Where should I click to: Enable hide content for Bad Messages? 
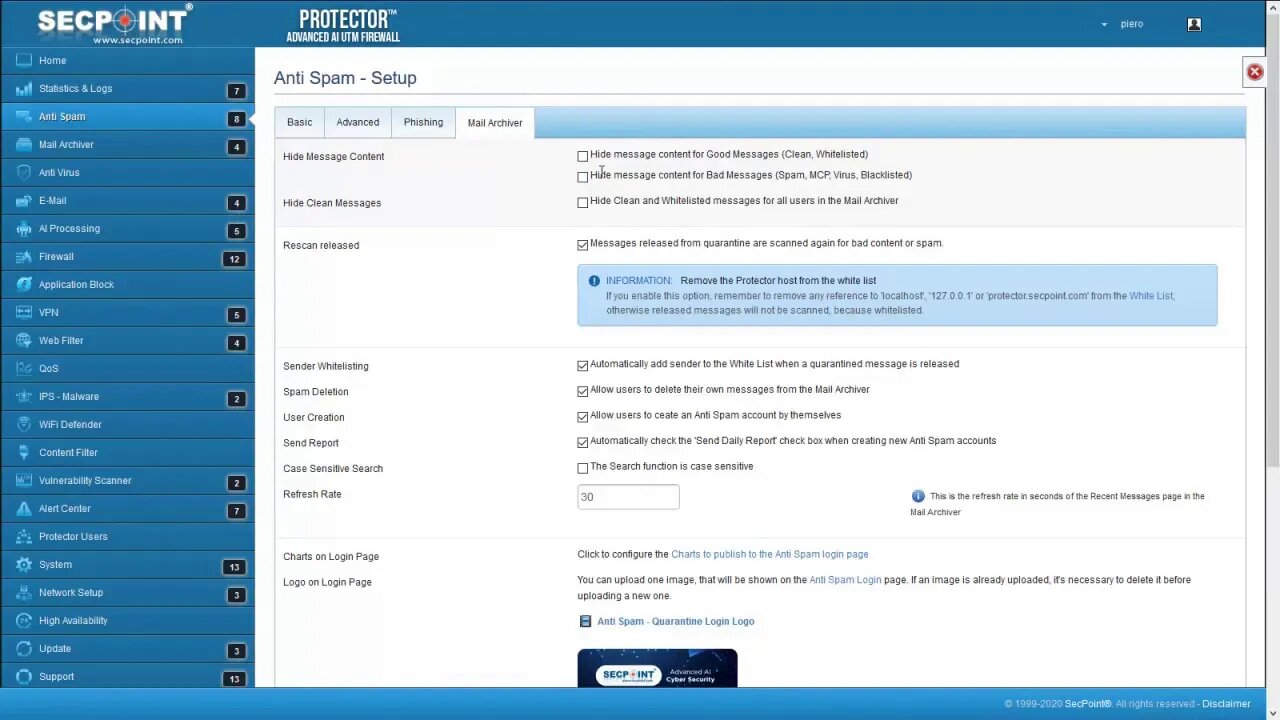click(583, 176)
